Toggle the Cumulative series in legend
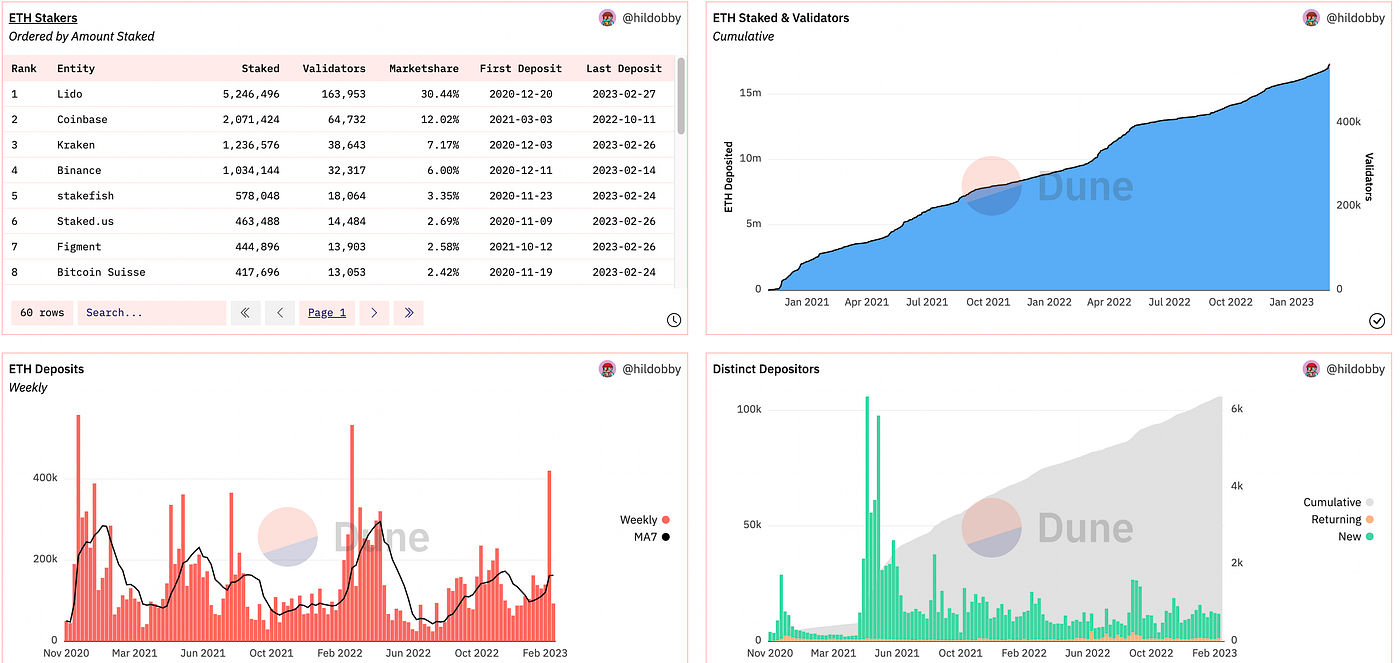1400x663 pixels. 1338,502
